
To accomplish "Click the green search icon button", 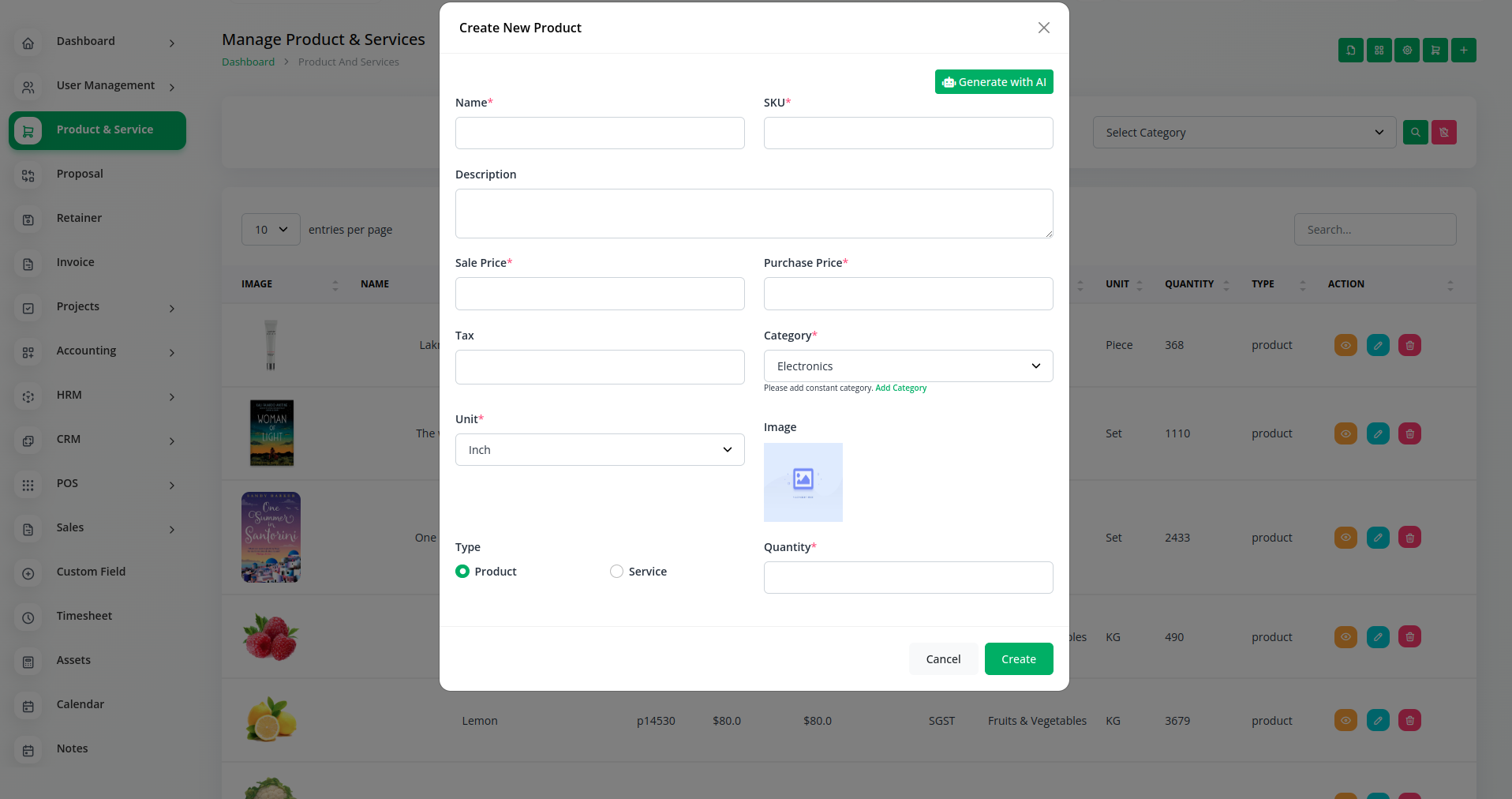I will tap(1415, 133).
